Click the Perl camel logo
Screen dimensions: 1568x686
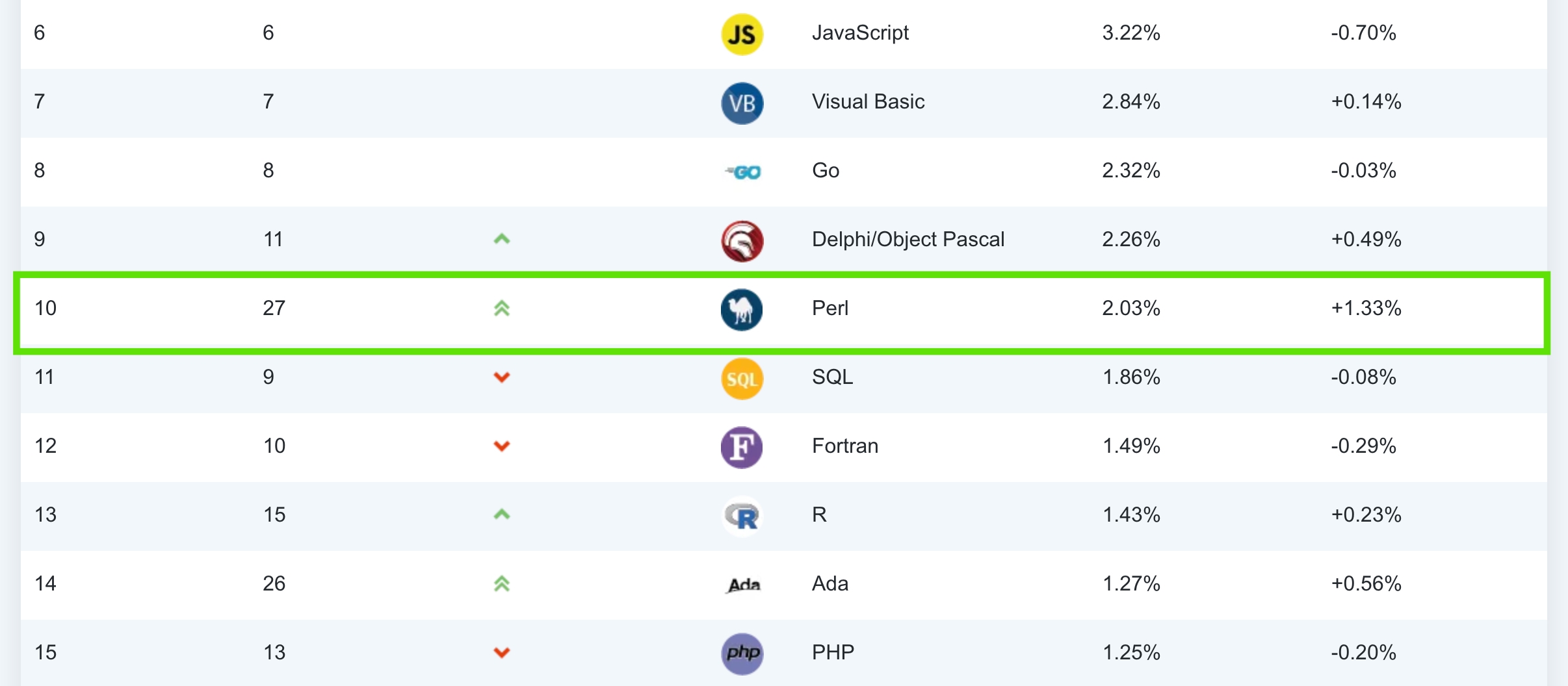pyautogui.click(x=742, y=310)
